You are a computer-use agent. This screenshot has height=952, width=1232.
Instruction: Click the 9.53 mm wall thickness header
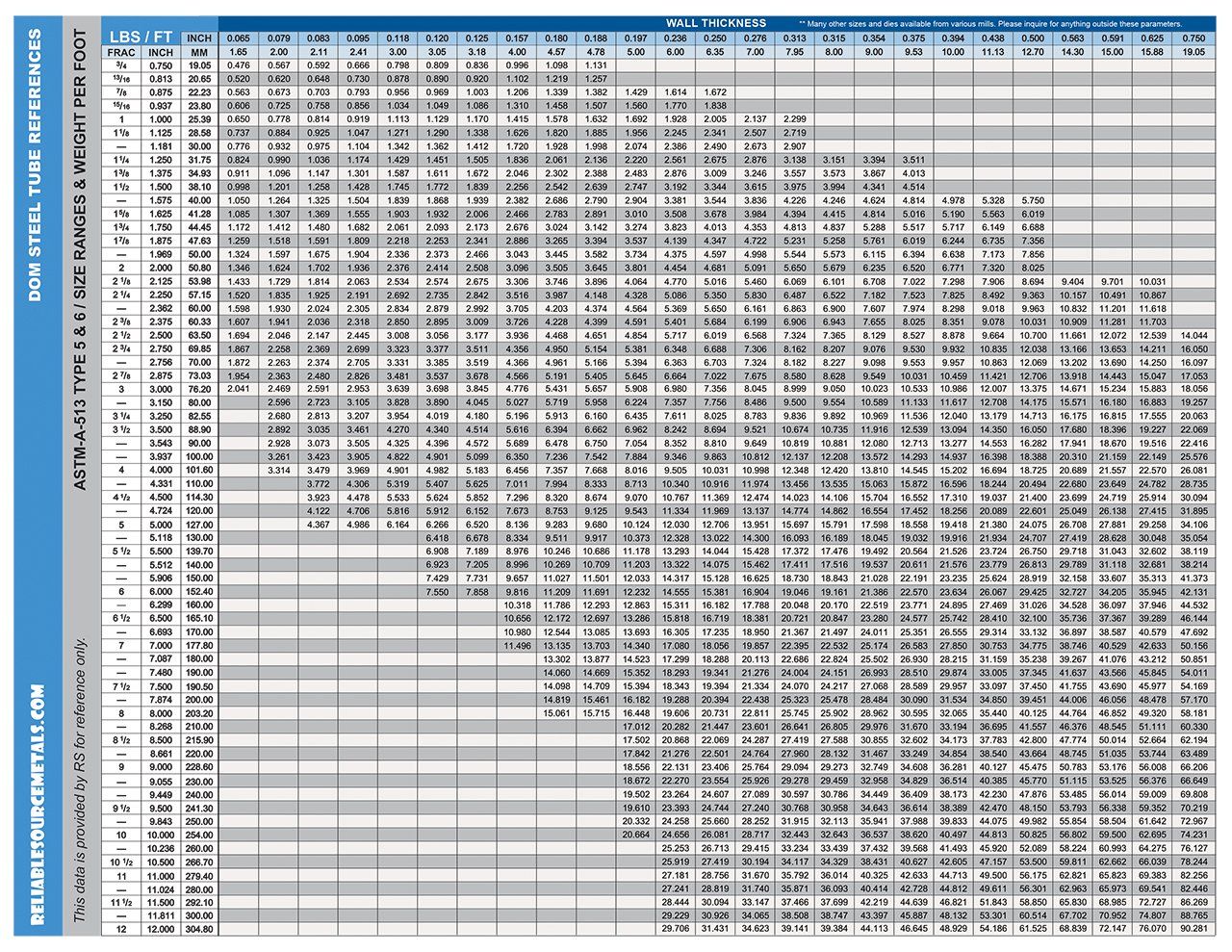pyautogui.click(x=912, y=52)
